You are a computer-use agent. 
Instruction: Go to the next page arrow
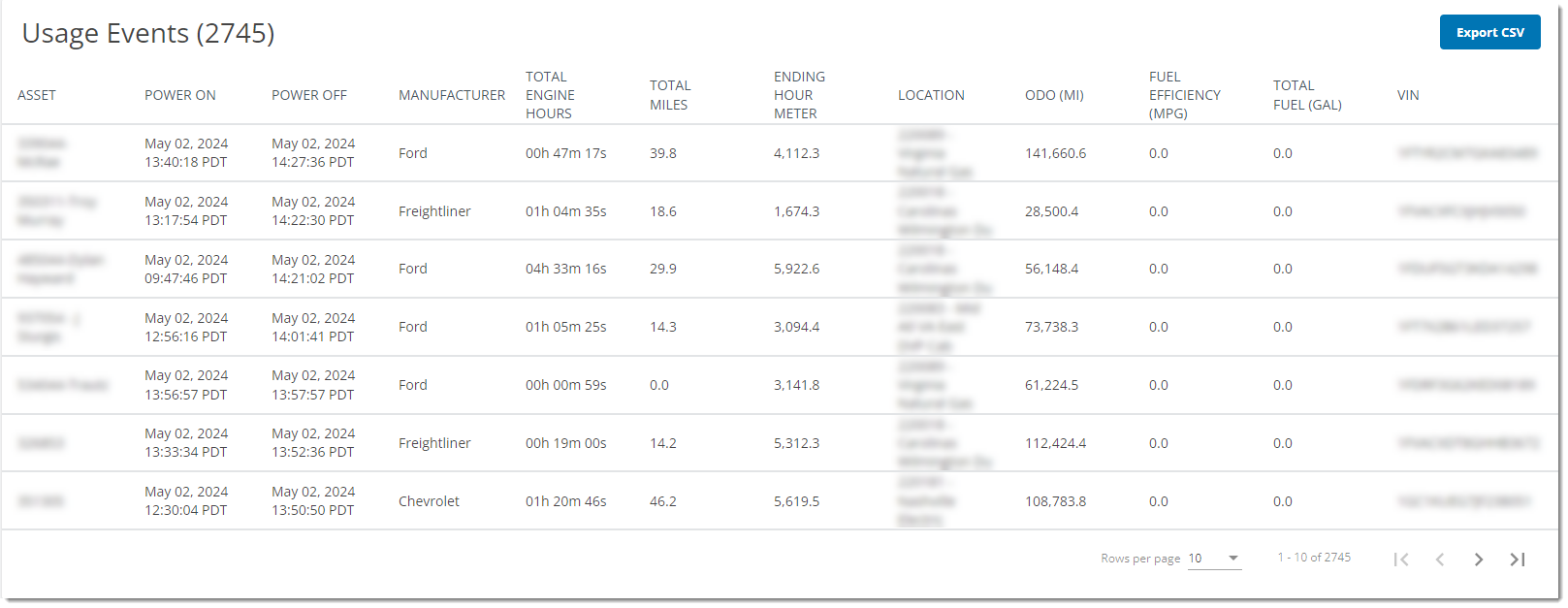tap(1479, 560)
